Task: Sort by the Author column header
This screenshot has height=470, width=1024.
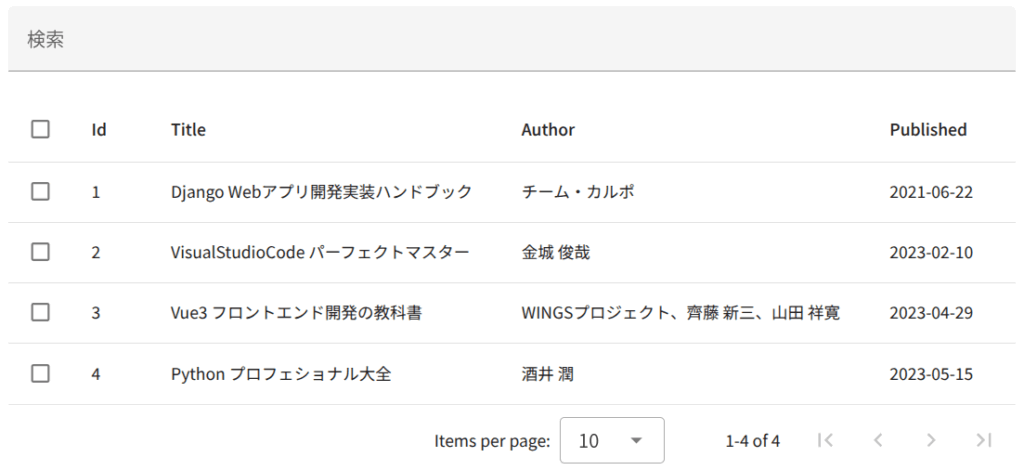Action: click(x=548, y=129)
